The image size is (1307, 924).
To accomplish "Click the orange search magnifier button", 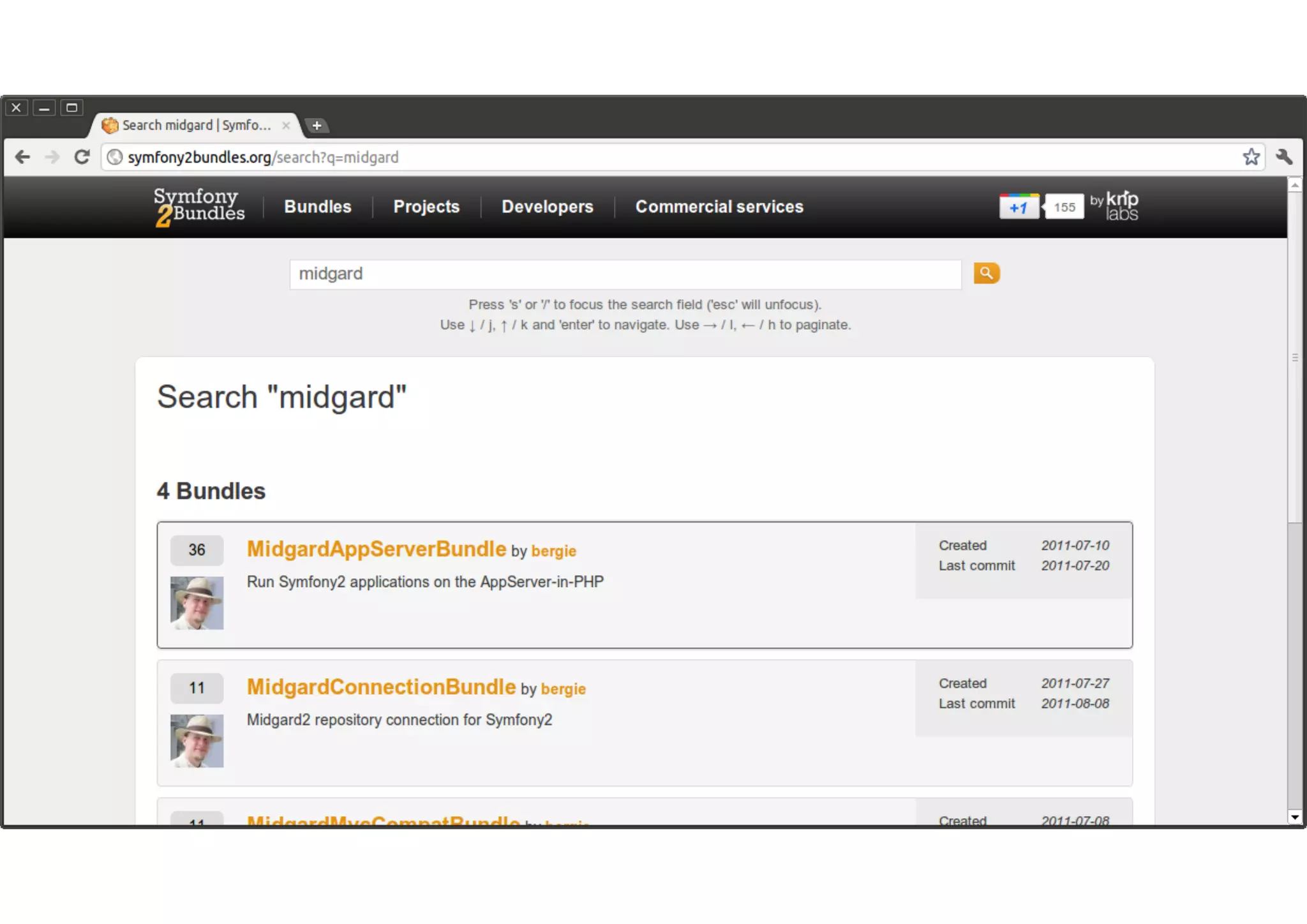I will (x=986, y=273).
